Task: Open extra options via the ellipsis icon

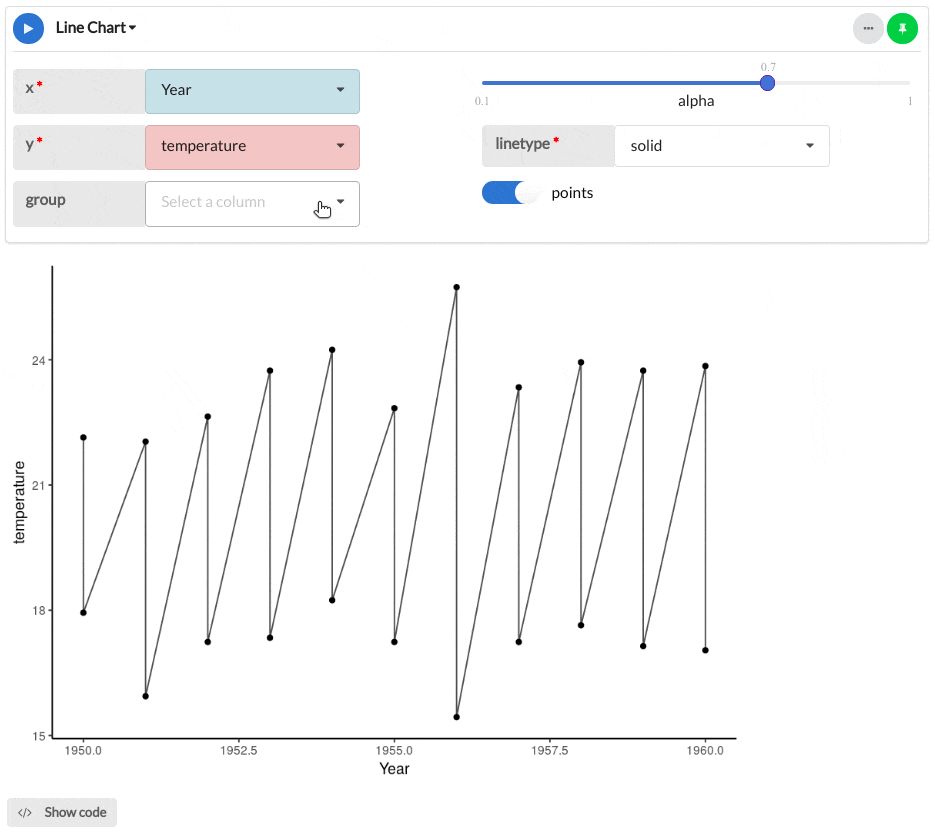Action: click(868, 29)
